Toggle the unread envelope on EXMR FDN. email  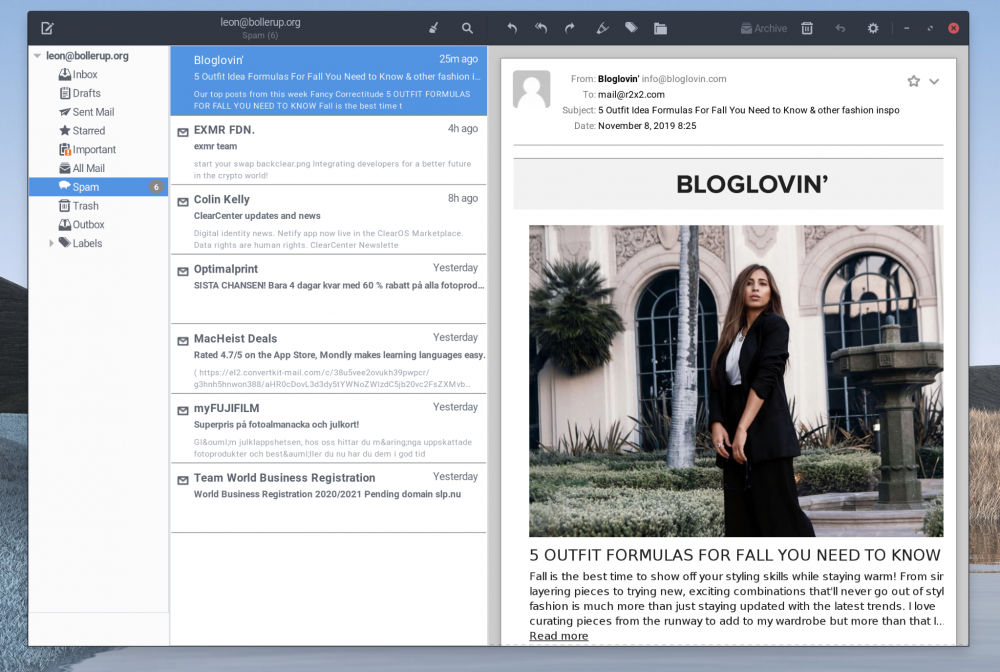coord(183,132)
